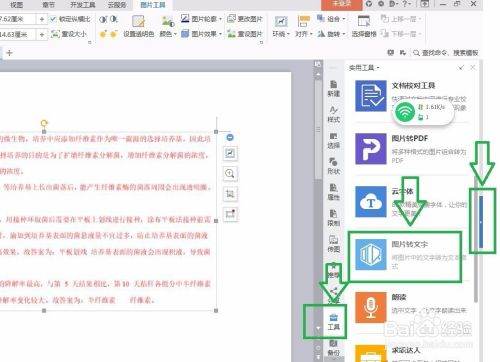The image size is (500, 362).
Task: Click the blue panel scrollbar thumb
Action: [481, 222]
